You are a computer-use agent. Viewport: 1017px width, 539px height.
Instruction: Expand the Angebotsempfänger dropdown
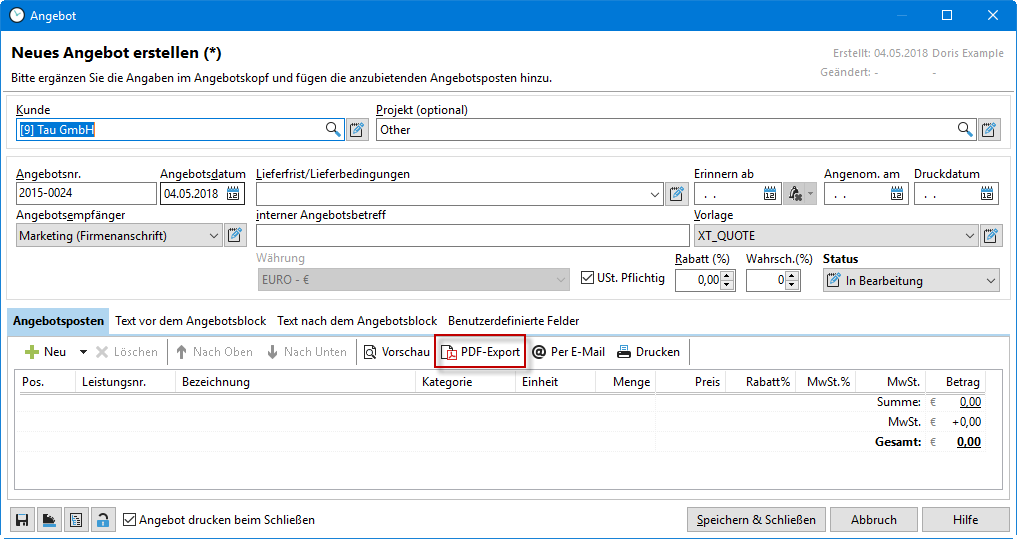pyautogui.click(x=213, y=236)
